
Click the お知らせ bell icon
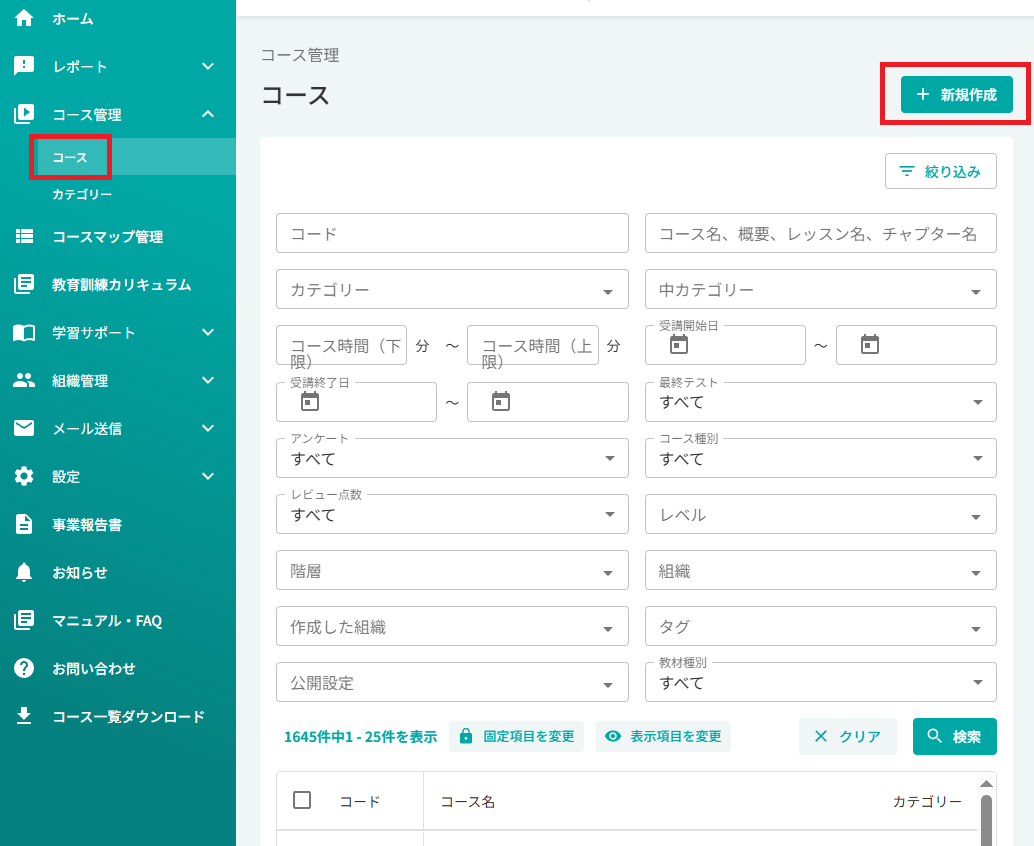tap(24, 572)
